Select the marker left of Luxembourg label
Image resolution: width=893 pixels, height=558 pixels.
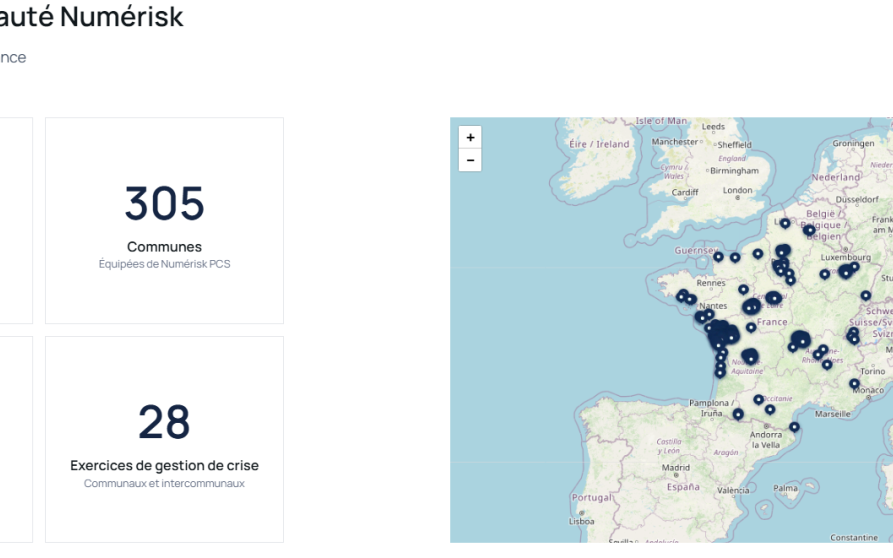tap(824, 274)
